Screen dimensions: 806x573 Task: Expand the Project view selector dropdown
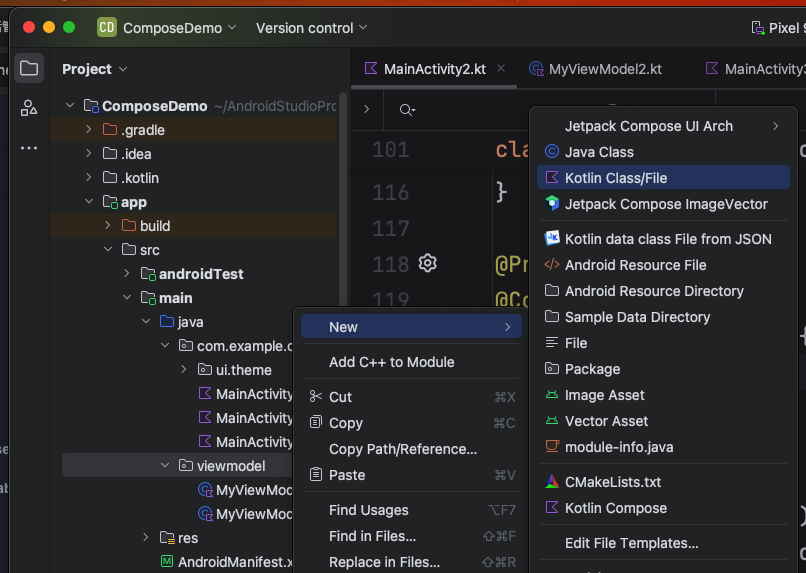pos(95,69)
